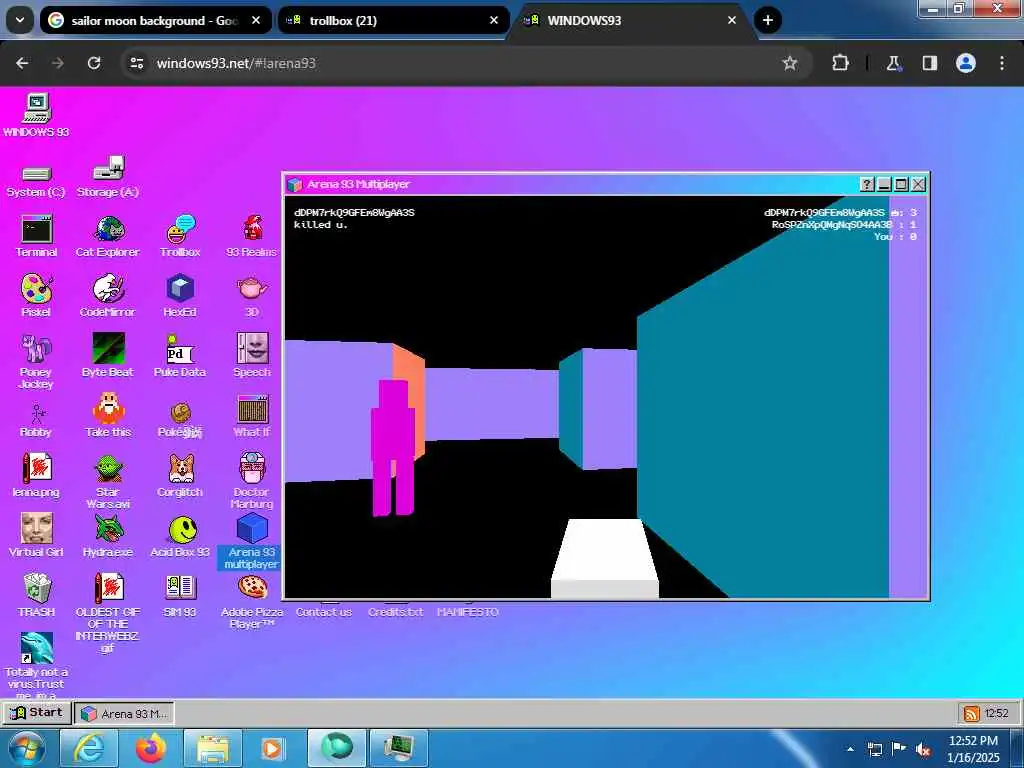Open the Credits.txt desktop label
Image resolution: width=1024 pixels, height=768 pixels.
[396, 612]
